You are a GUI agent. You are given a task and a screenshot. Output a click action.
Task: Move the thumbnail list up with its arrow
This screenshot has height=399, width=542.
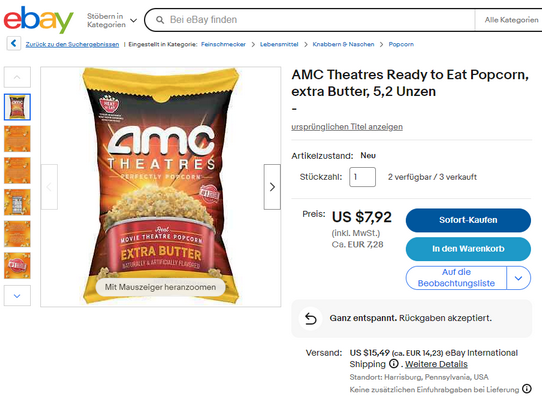(x=17, y=77)
